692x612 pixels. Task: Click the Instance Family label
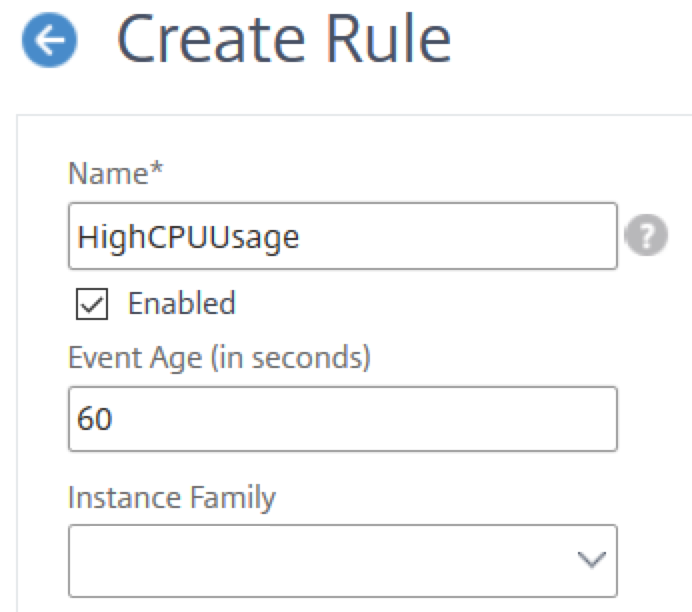click(x=172, y=498)
